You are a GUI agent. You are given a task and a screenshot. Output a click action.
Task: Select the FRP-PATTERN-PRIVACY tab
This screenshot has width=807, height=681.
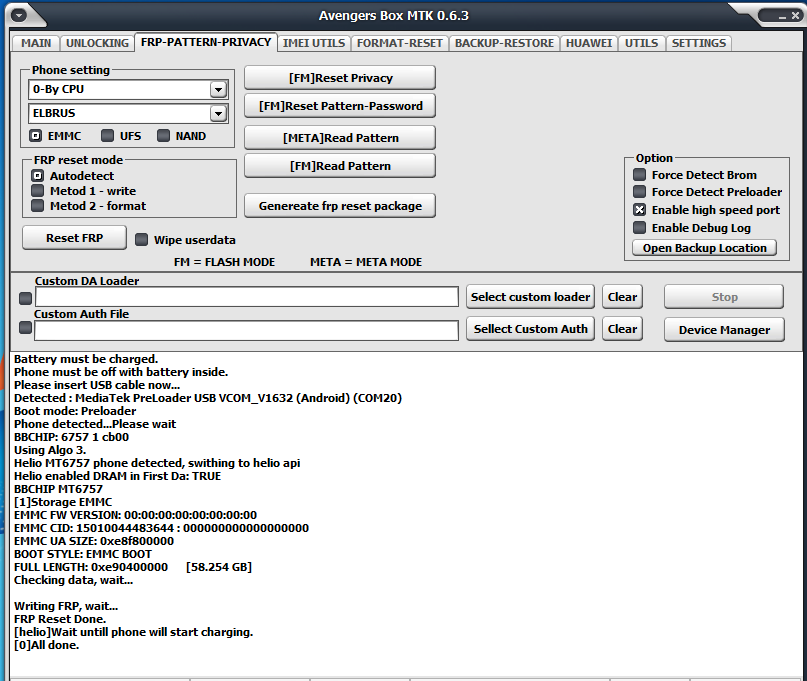206,42
